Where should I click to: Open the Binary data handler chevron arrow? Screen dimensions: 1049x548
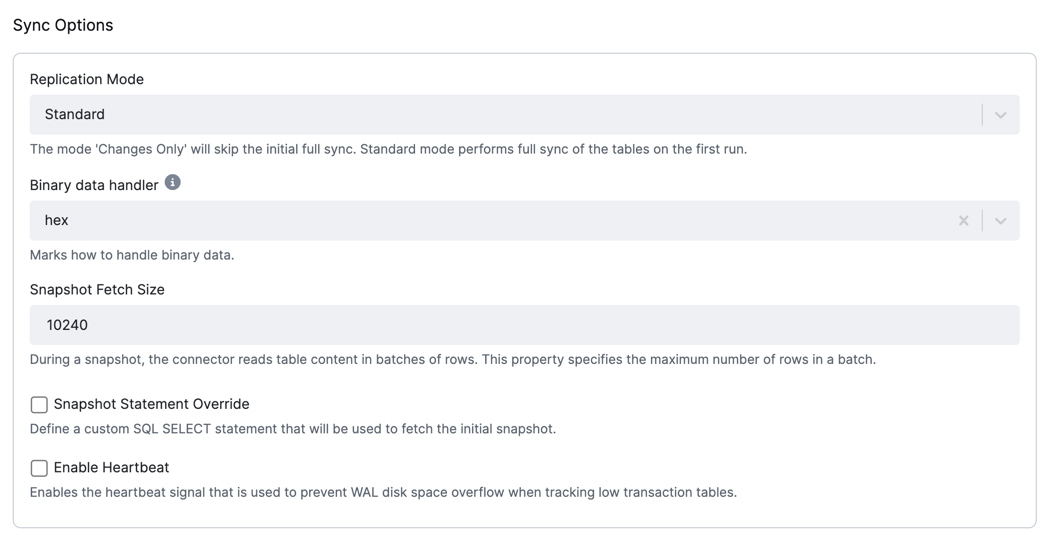(x=1000, y=221)
